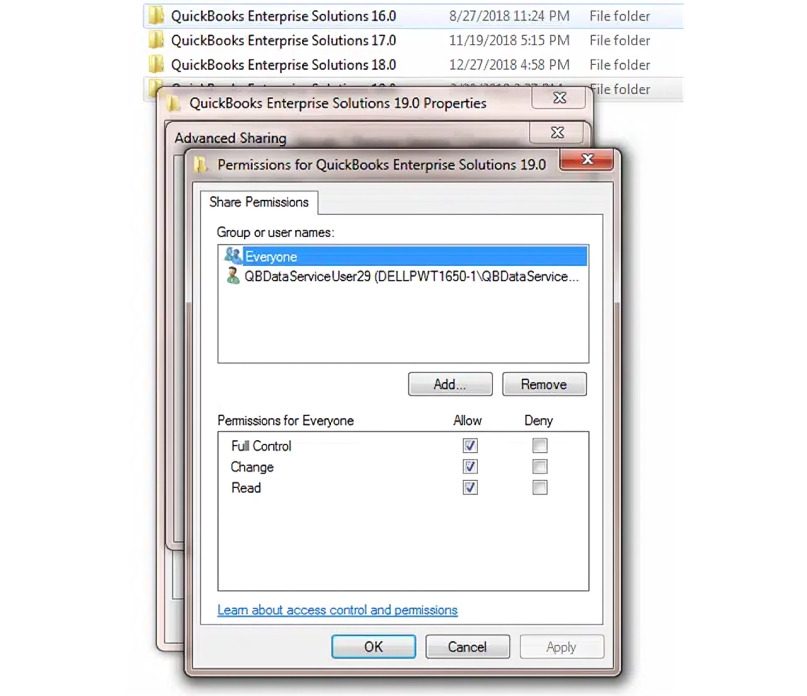Screen dimensions: 807x696
Task: Click the Change permission label
Action: 252,467
